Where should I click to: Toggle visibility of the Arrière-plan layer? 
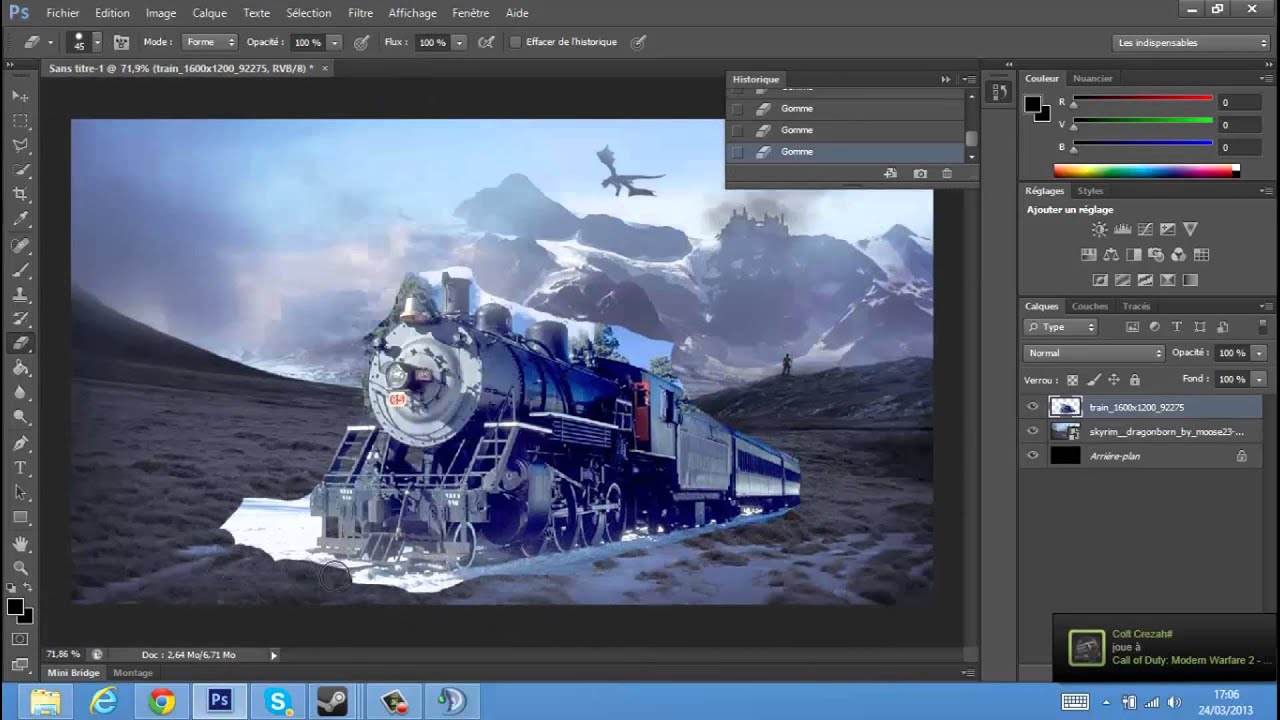tap(1033, 456)
